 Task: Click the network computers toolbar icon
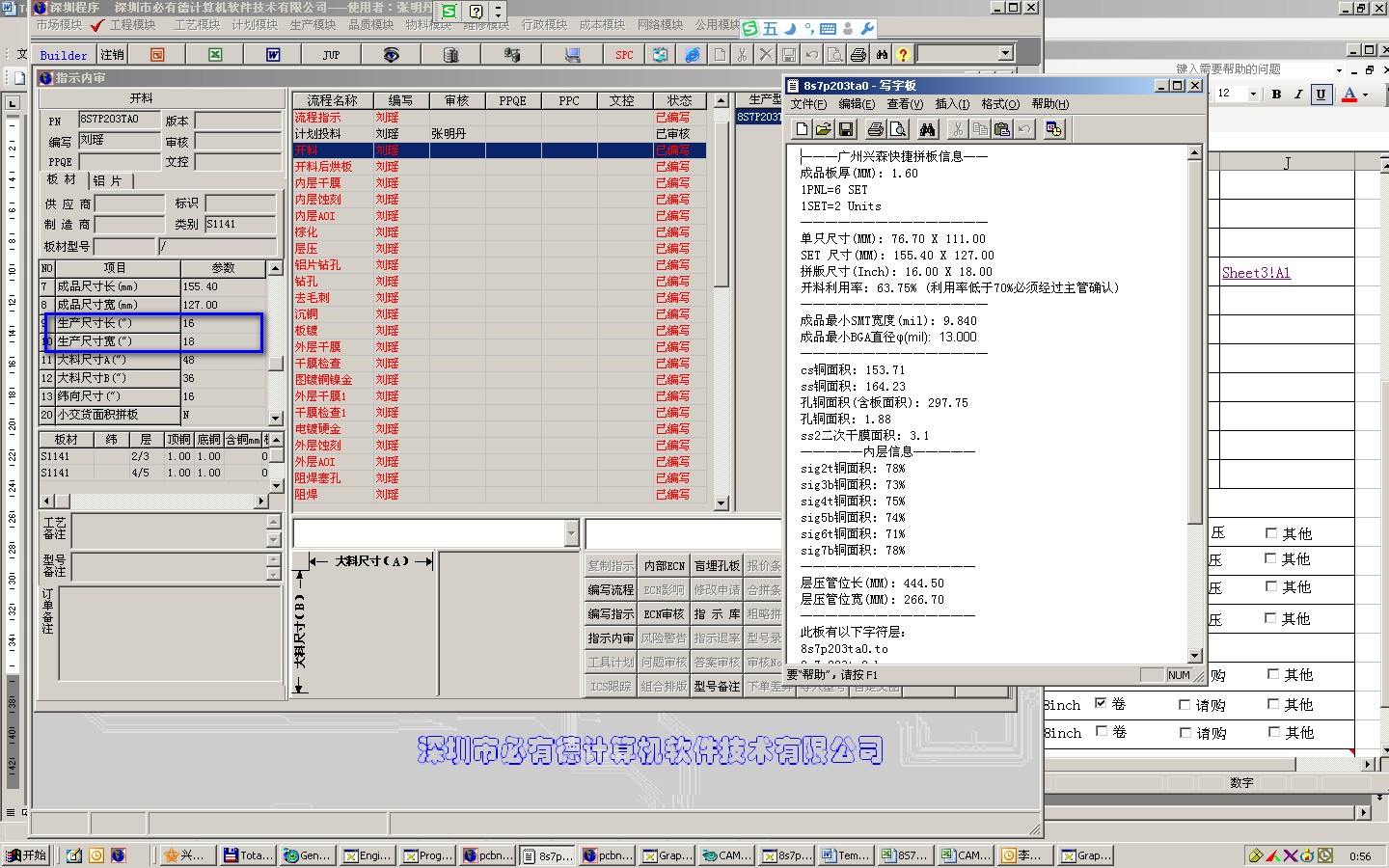(512, 55)
